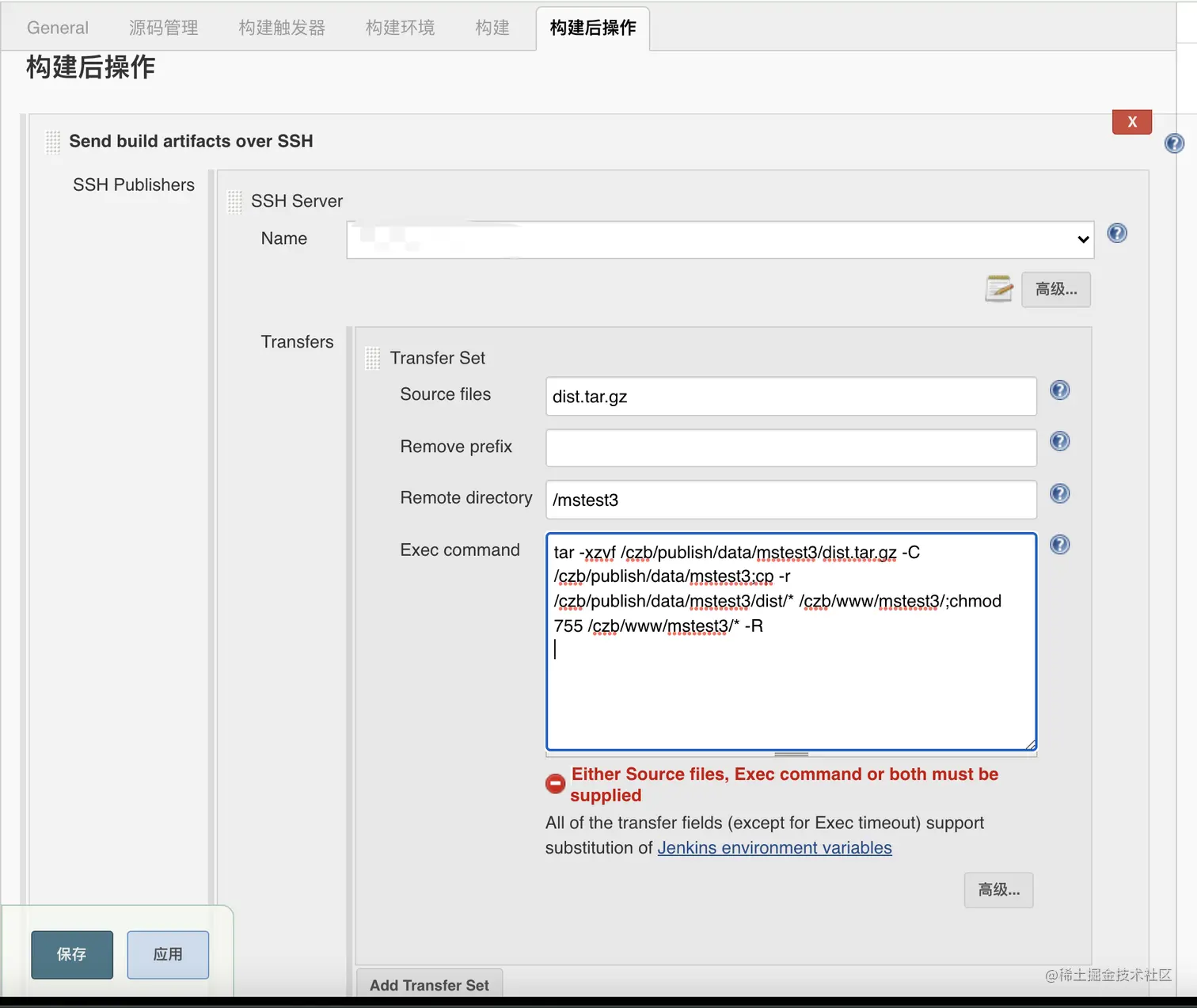
Task: Click 高级 button under SSH Server name
Action: 1056,290
